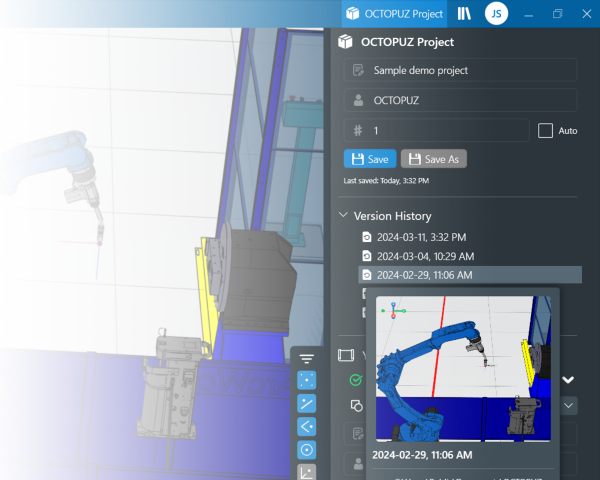Toggle the angle vertex snap tool

coord(307,426)
